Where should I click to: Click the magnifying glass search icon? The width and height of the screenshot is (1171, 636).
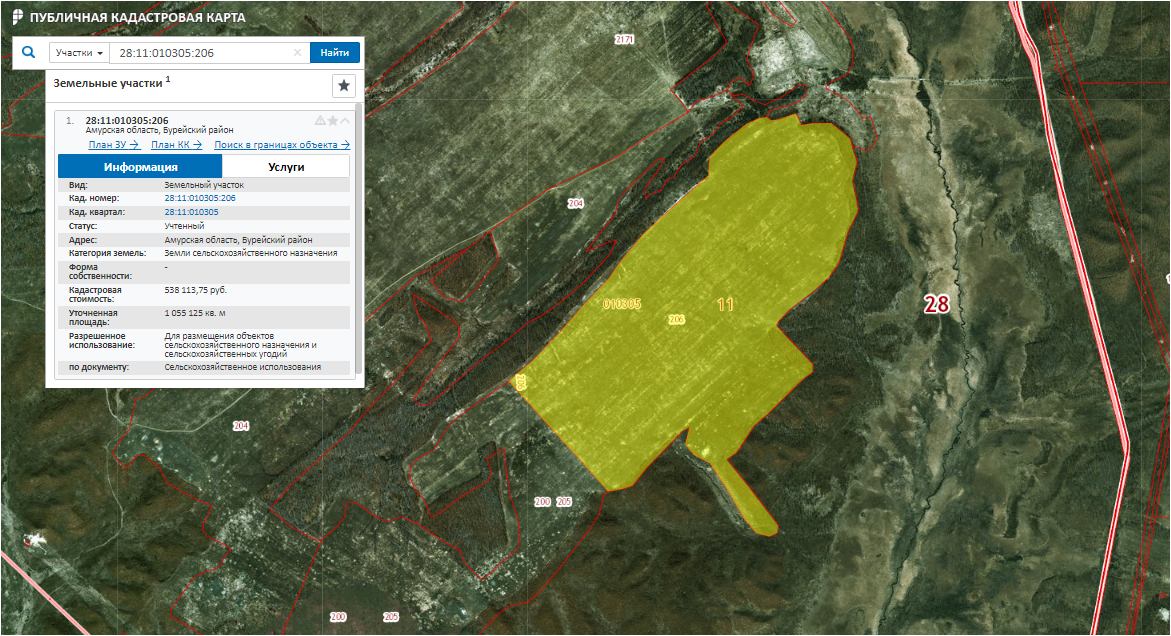click(x=28, y=52)
